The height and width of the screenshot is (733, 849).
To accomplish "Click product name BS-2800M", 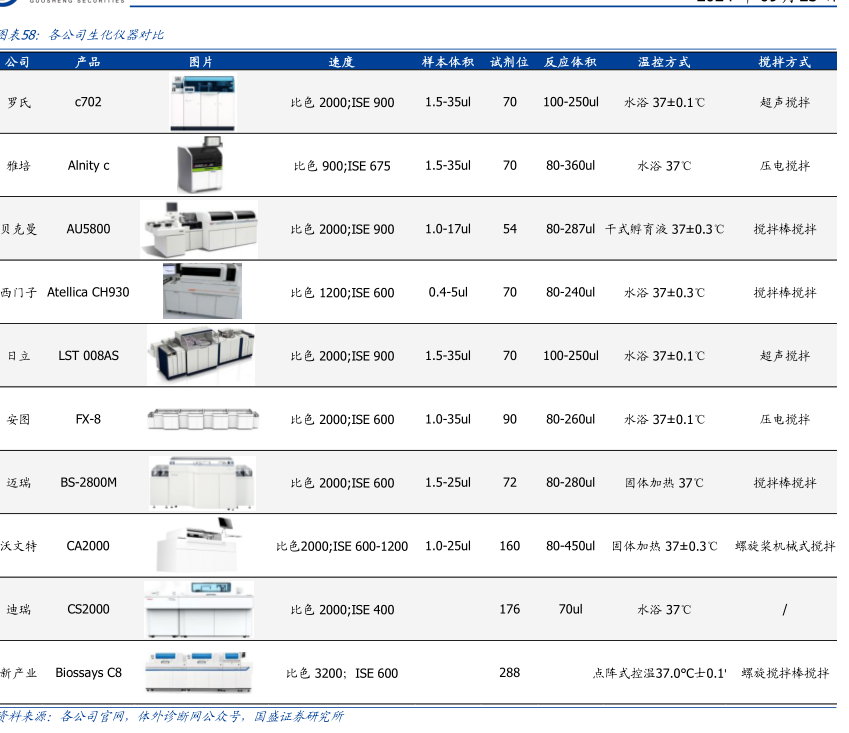I will coord(88,482).
